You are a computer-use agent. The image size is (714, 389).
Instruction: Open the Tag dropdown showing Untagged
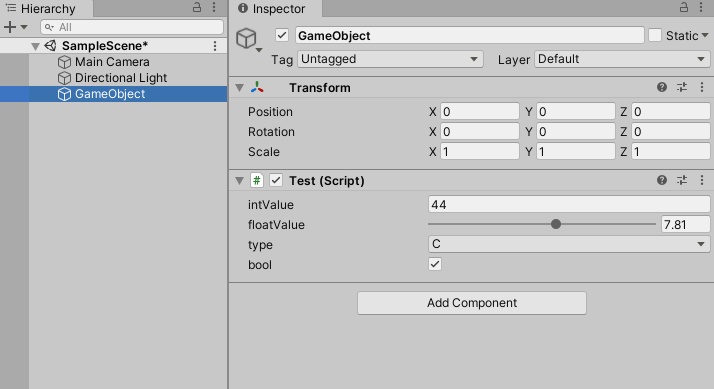(390, 59)
